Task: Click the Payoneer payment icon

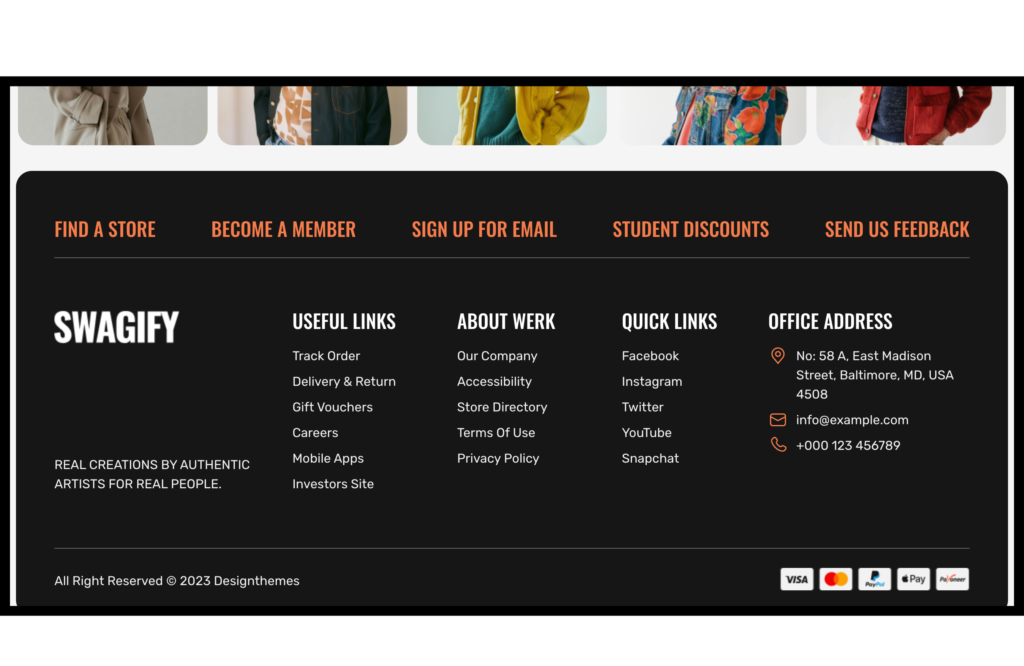Action: [x=952, y=579]
